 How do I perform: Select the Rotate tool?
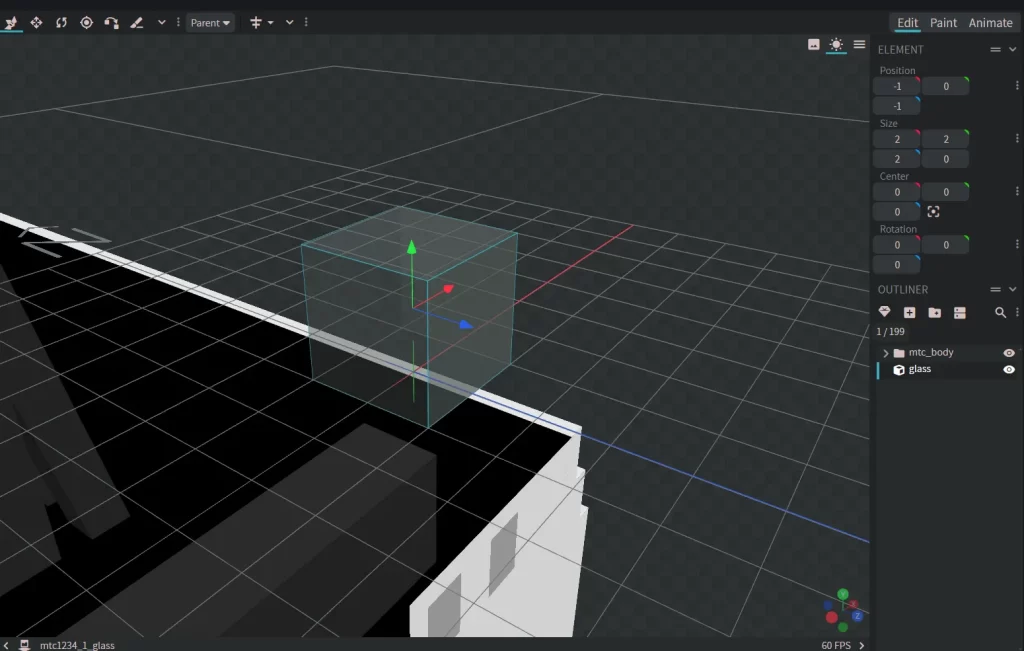(x=61, y=22)
